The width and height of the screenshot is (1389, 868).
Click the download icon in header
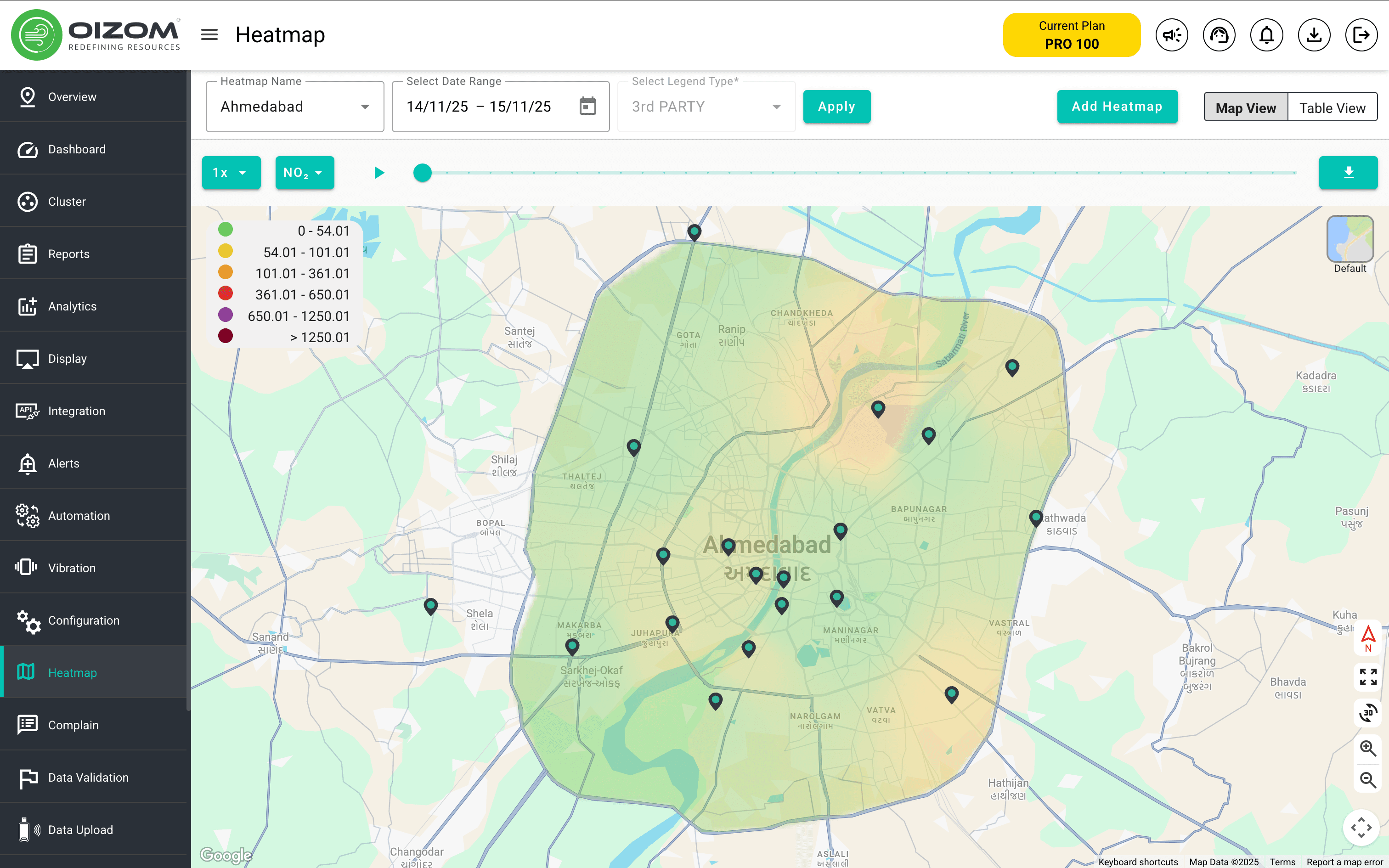[x=1315, y=35]
